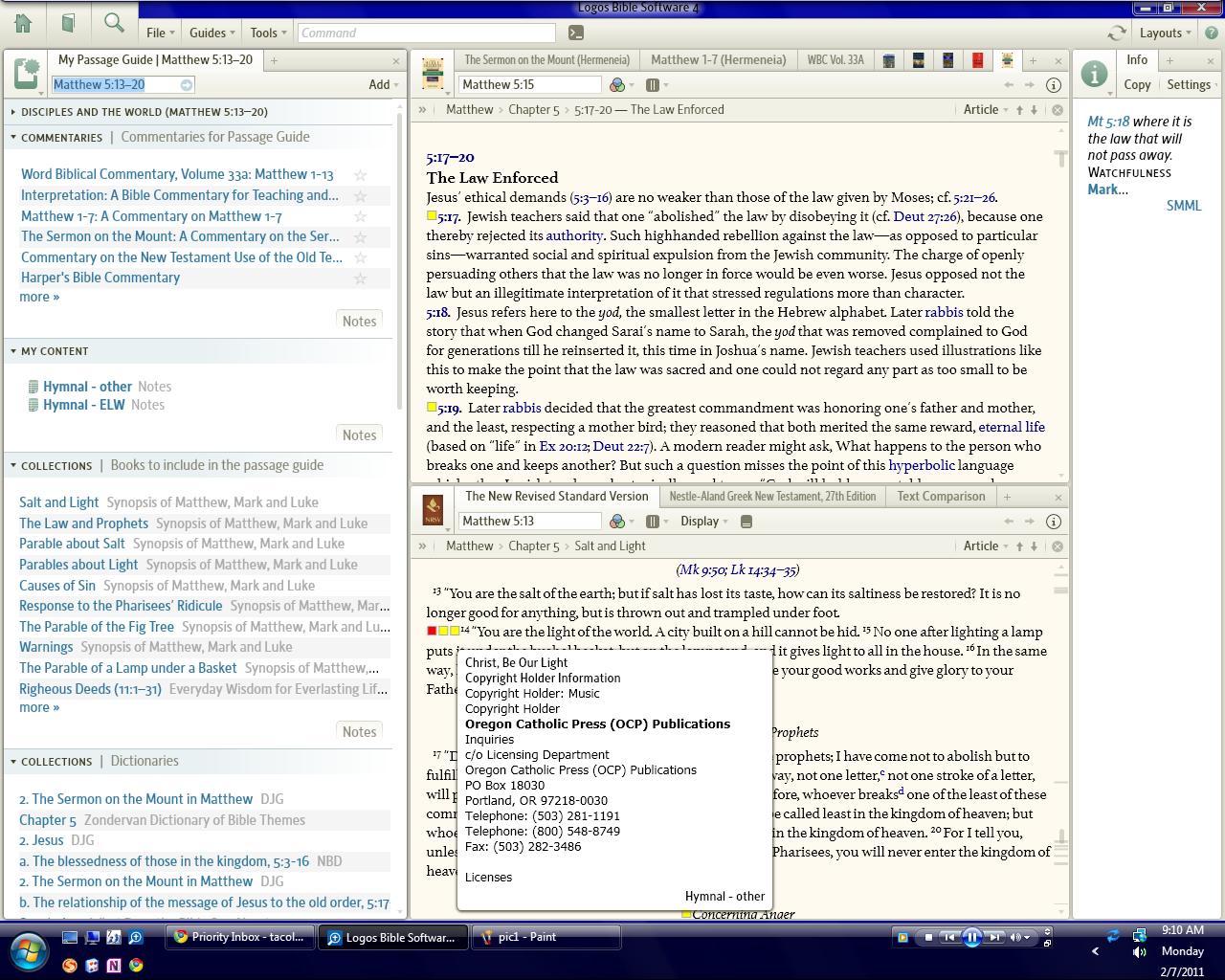The height and width of the screenshot is (980, 1225).
Task: Click Copy in the Info panel
Action: tap(1137, 84)
